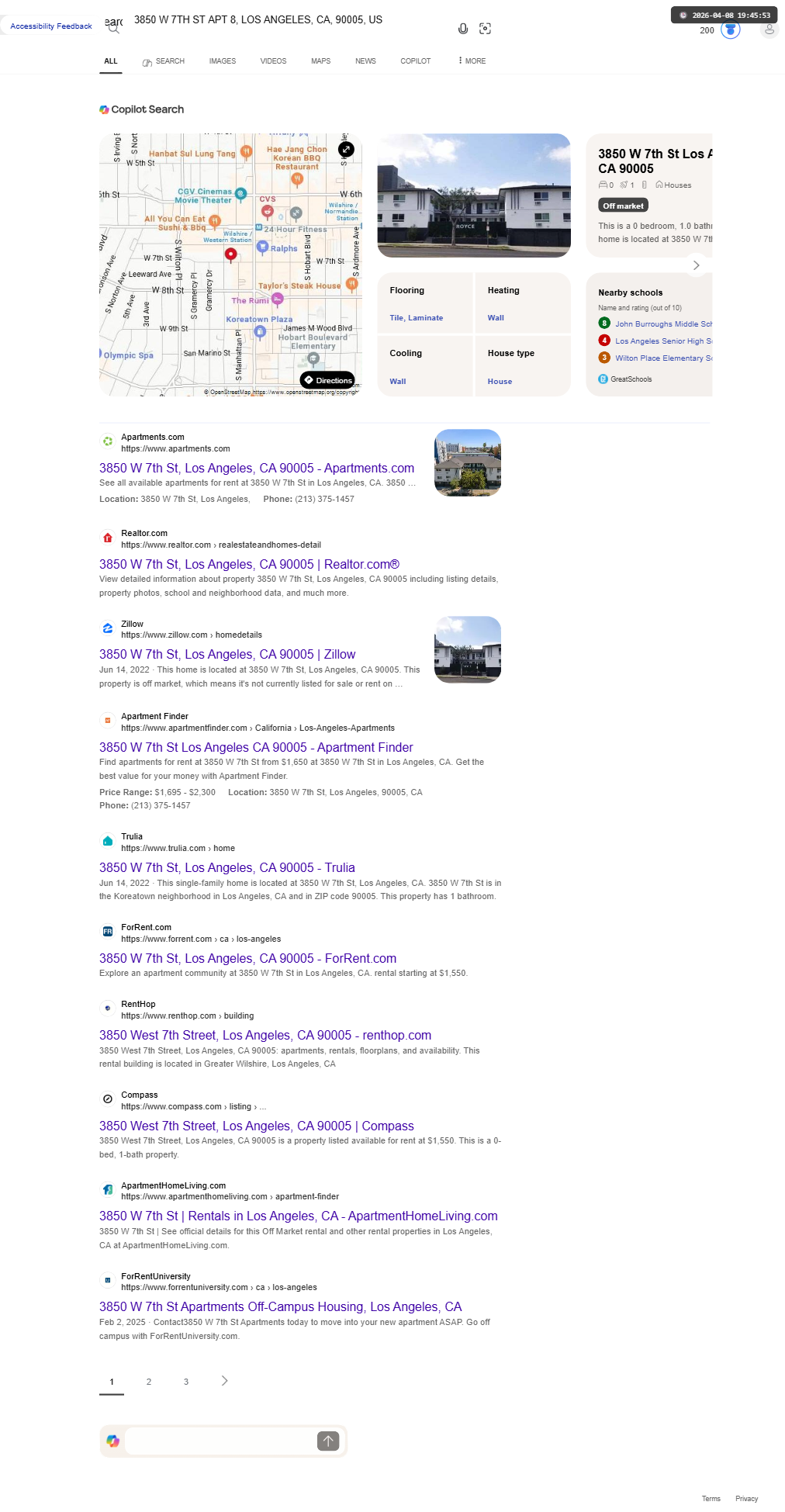Click Realtor.com site favicon
Image resolution: width=785 pixels, height=1512 pixels.
tap(108, 538)
